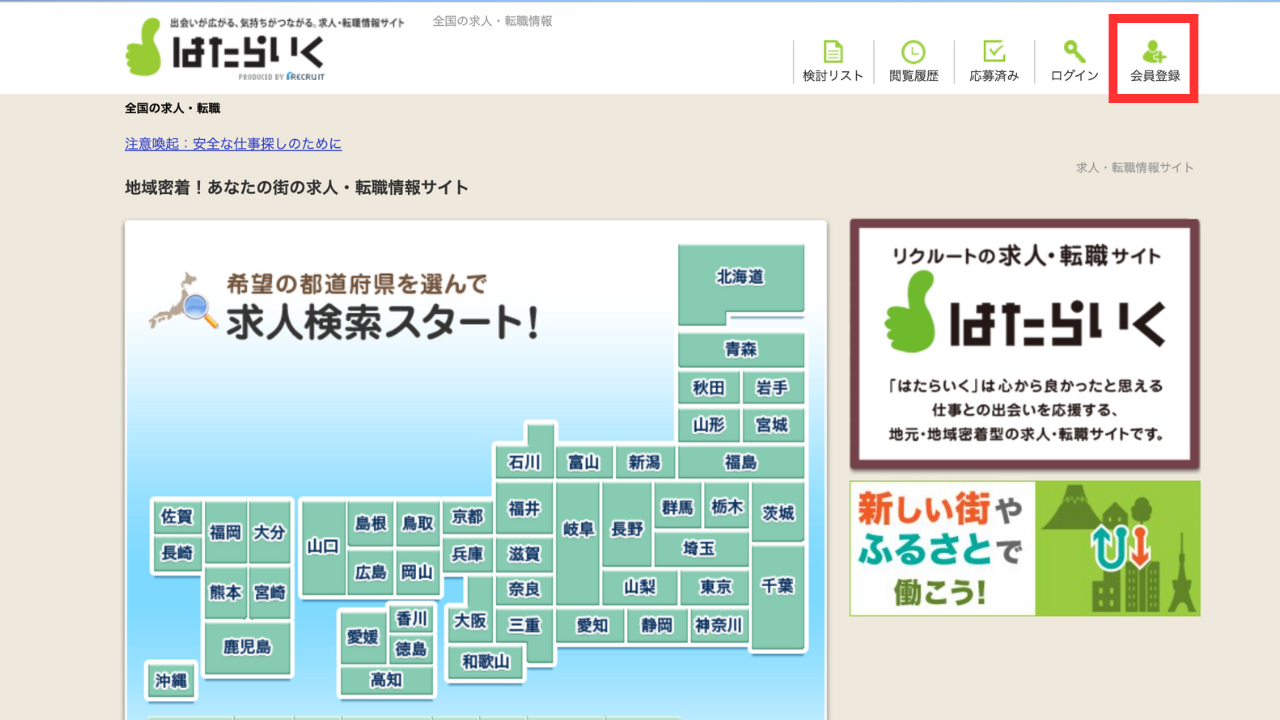Select 栃木 prefecture
1280x720 pixels.
pyautogui.click(x=728, y=507)
